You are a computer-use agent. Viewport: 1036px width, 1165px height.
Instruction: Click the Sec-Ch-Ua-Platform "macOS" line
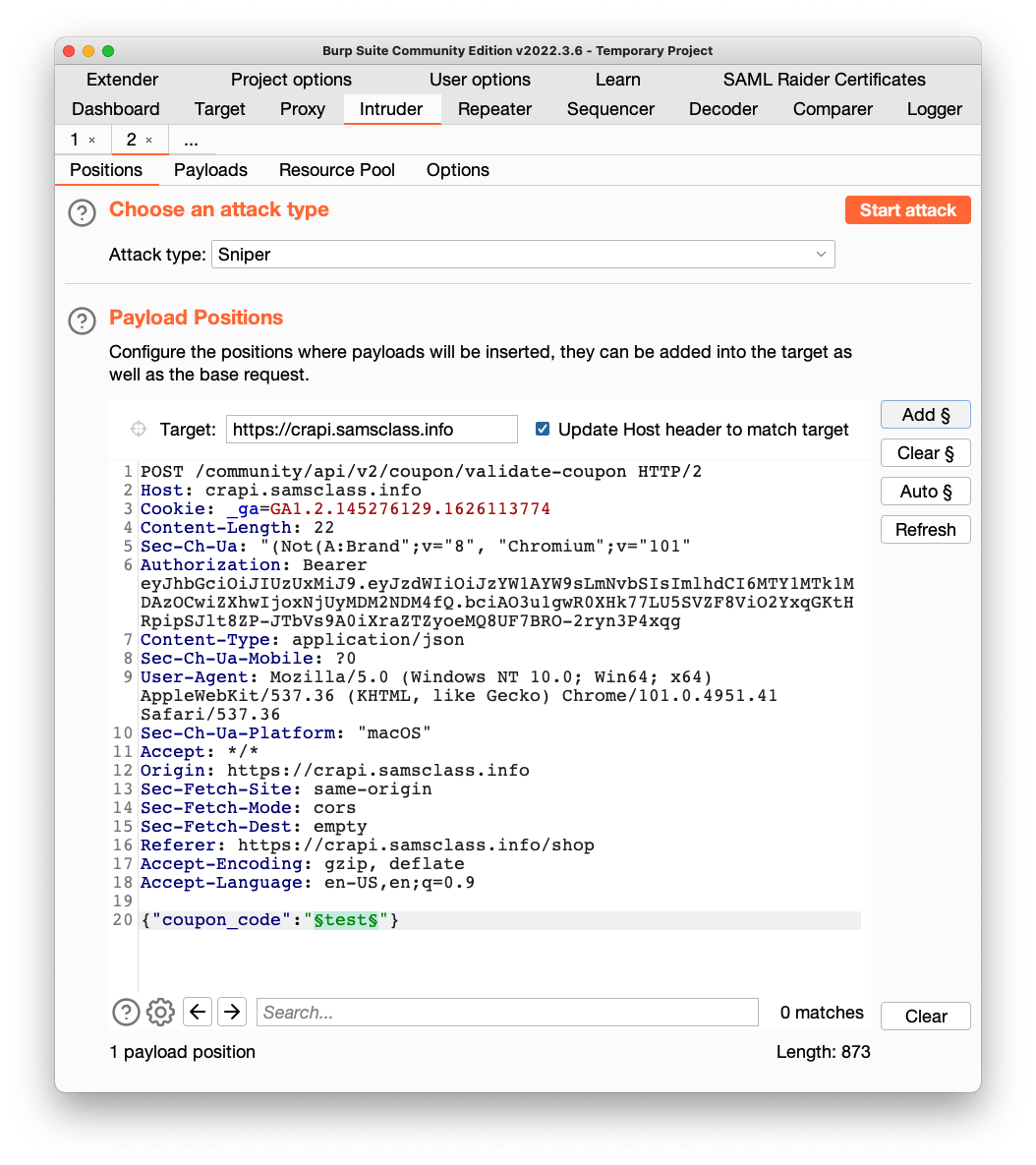pyautogui.click(x=286, y=733)
